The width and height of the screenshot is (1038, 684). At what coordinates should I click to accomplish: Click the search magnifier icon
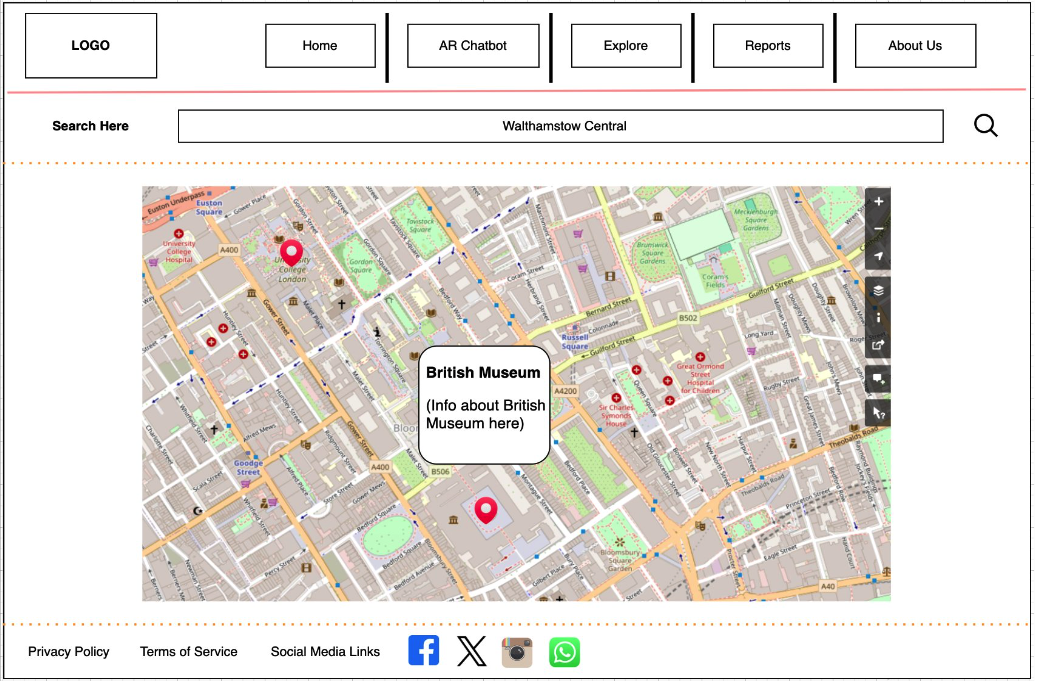click(985, 126)
